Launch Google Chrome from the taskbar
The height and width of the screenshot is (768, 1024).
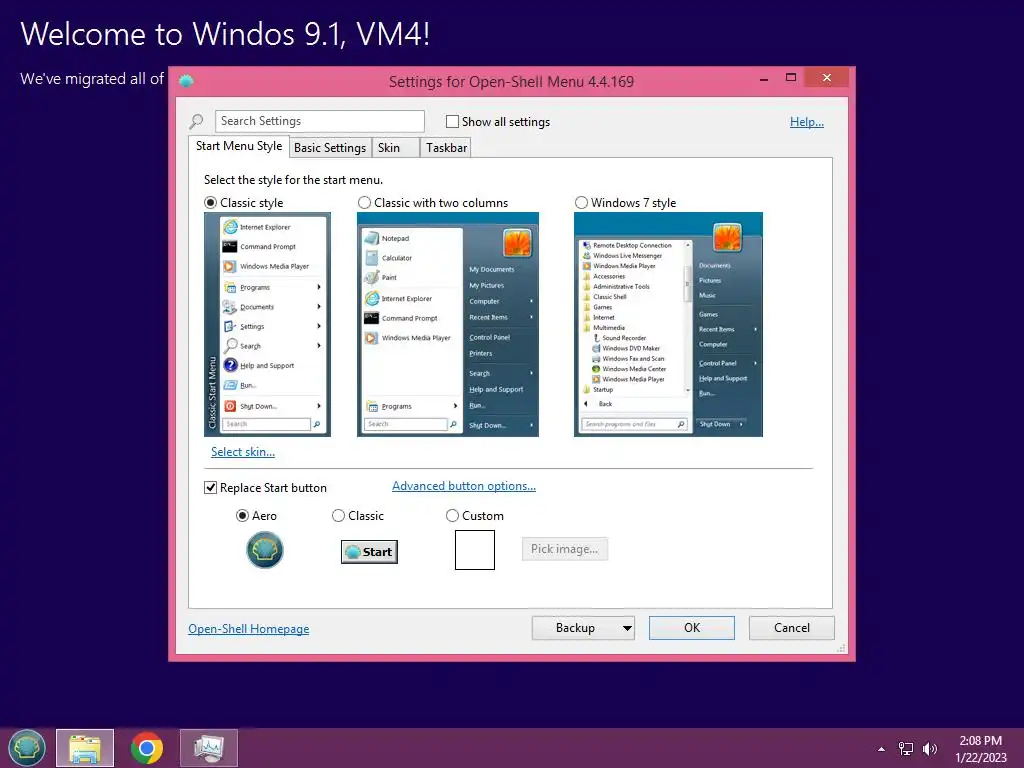(x=147, y=748)
